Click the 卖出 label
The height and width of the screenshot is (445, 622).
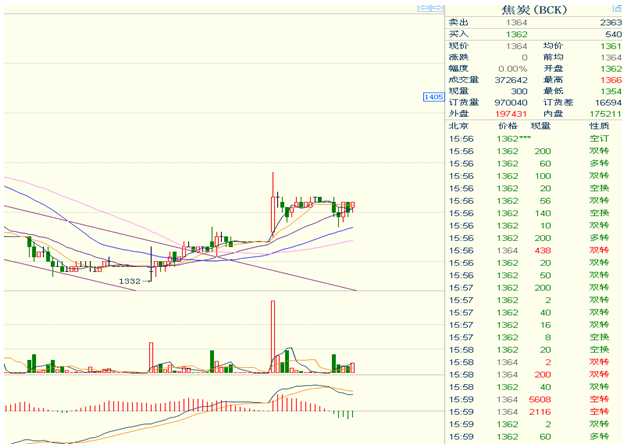point(459,23)
